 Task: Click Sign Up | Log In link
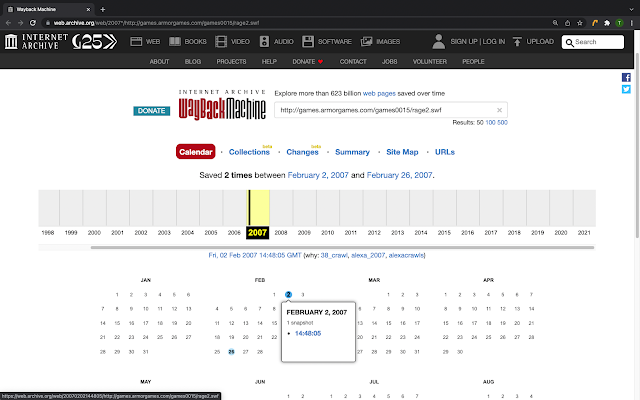[x=478, y=41]
